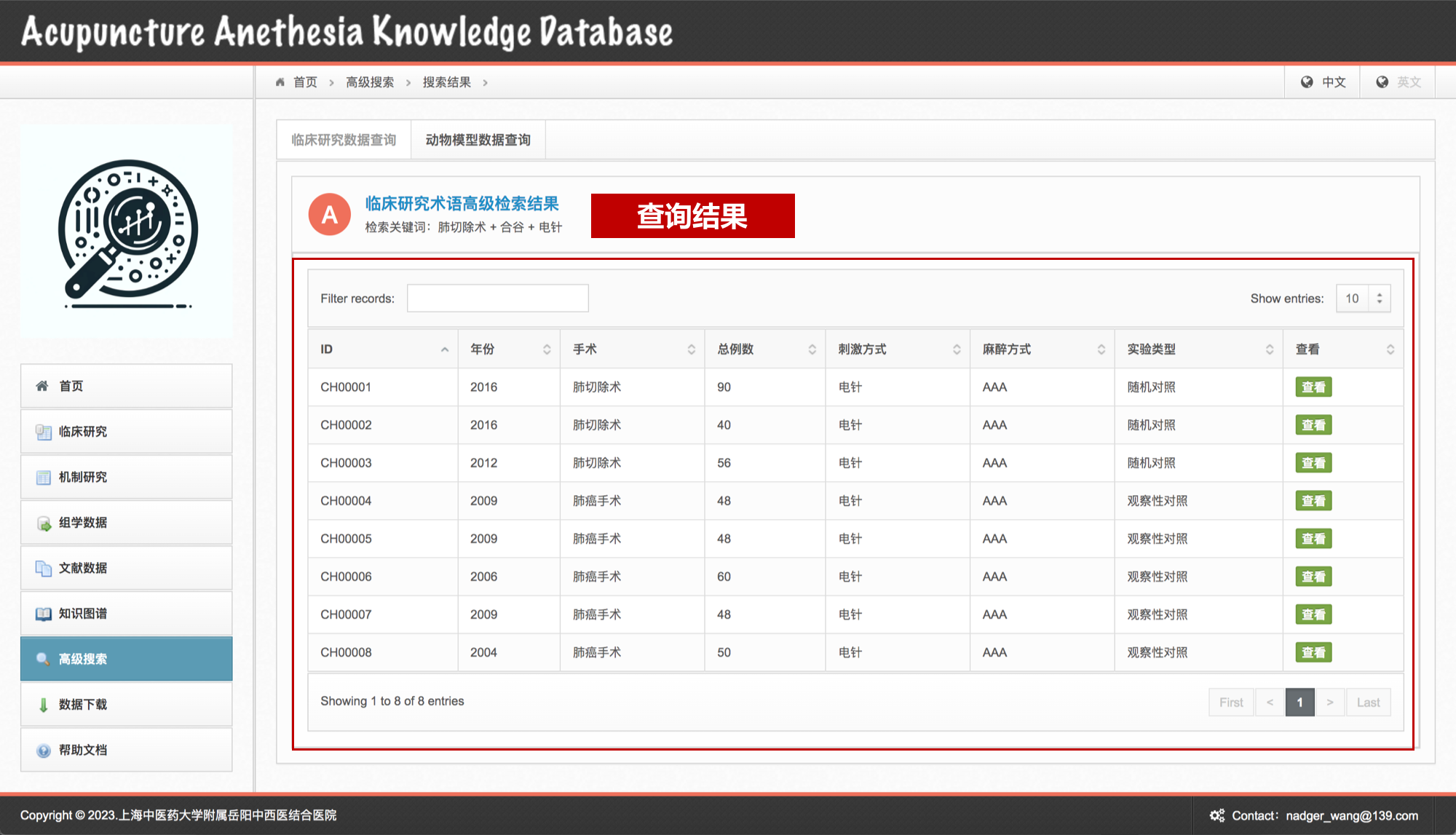Go to 高级搜索 breadcrumb link
This screenshot has width=1456, height=835.
370,82
